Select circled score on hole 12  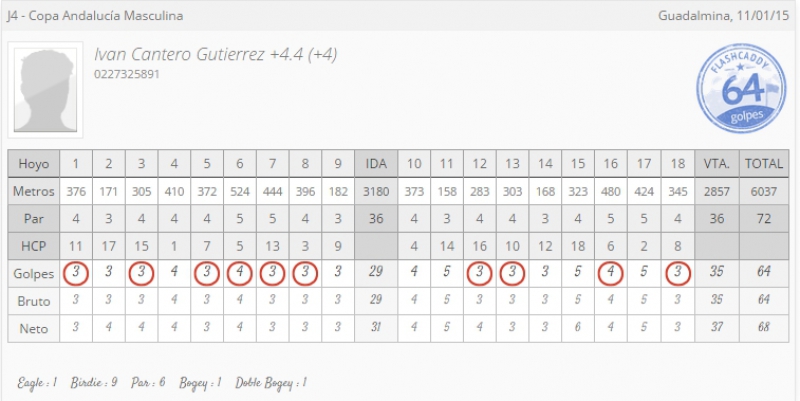479,273
